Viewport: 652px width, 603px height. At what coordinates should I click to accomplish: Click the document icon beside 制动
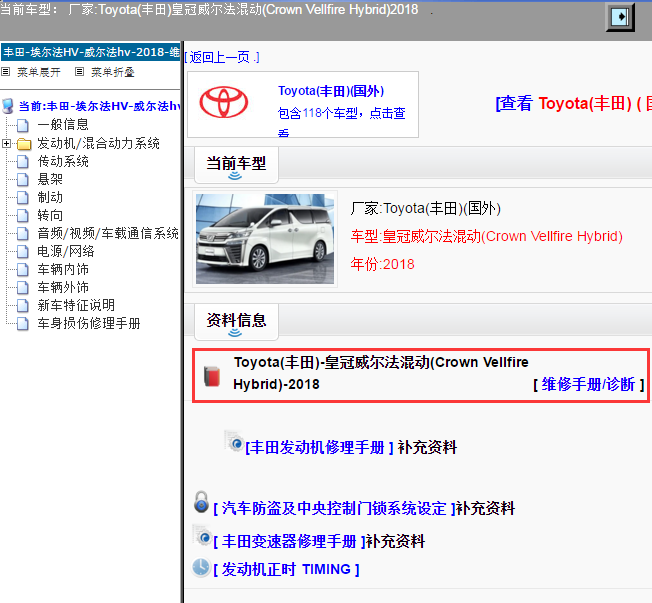tap(23, 198)
